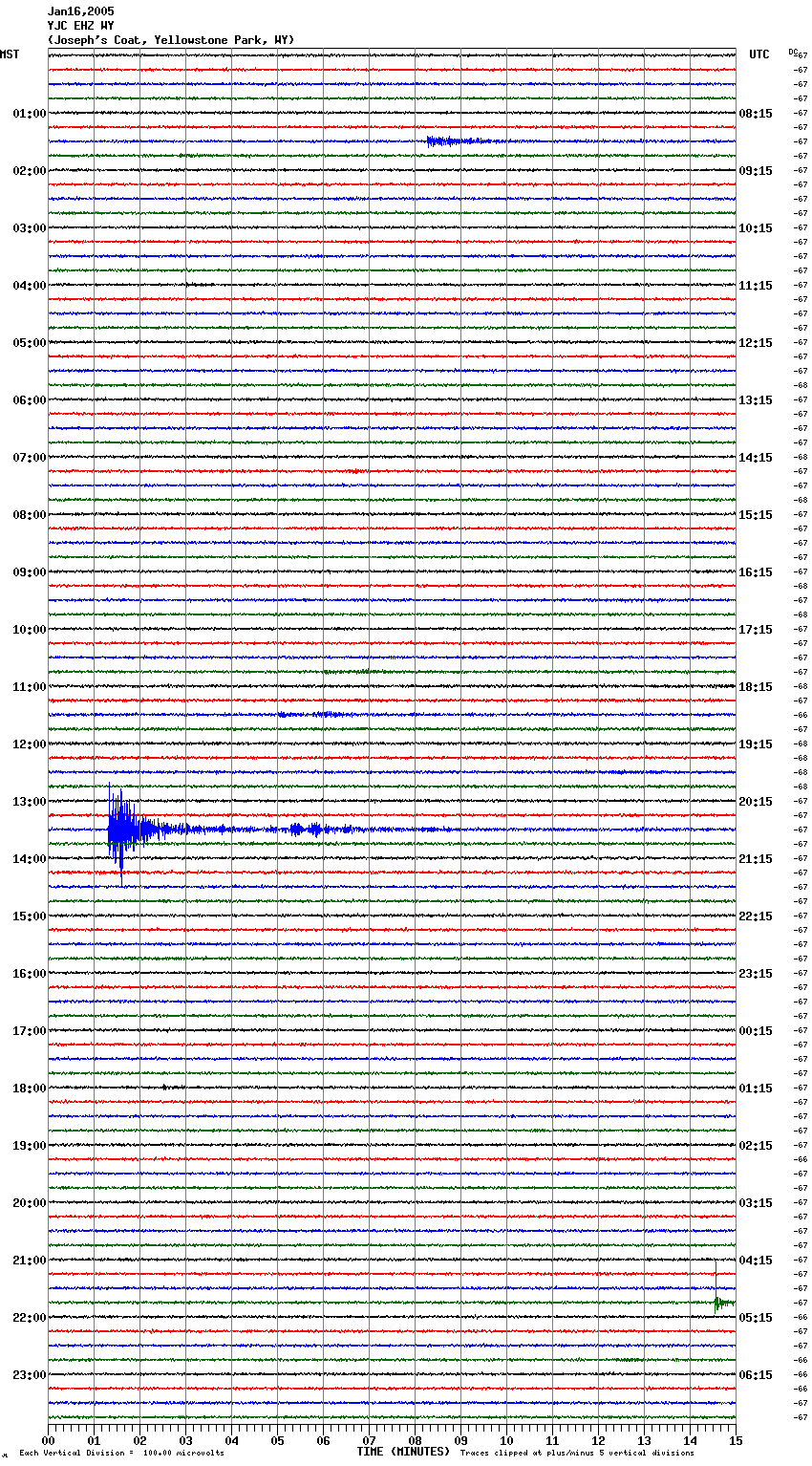The image size is (812, 1466).
Task: Click the TIME (MINUTES) axis title
Action: 403,1452
